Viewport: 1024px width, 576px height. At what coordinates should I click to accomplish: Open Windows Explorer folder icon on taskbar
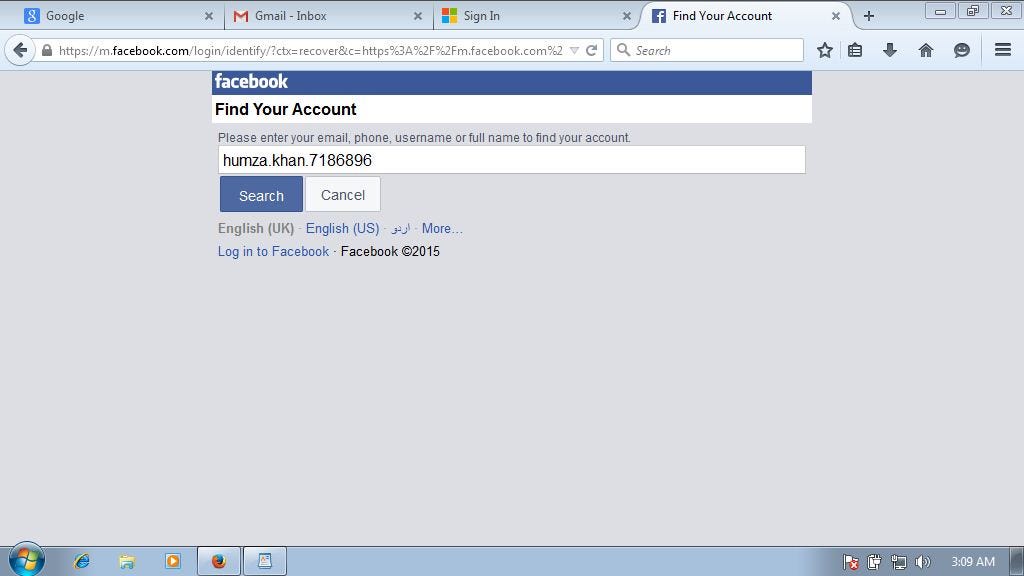pyautogui.click(x=127, y=561)
